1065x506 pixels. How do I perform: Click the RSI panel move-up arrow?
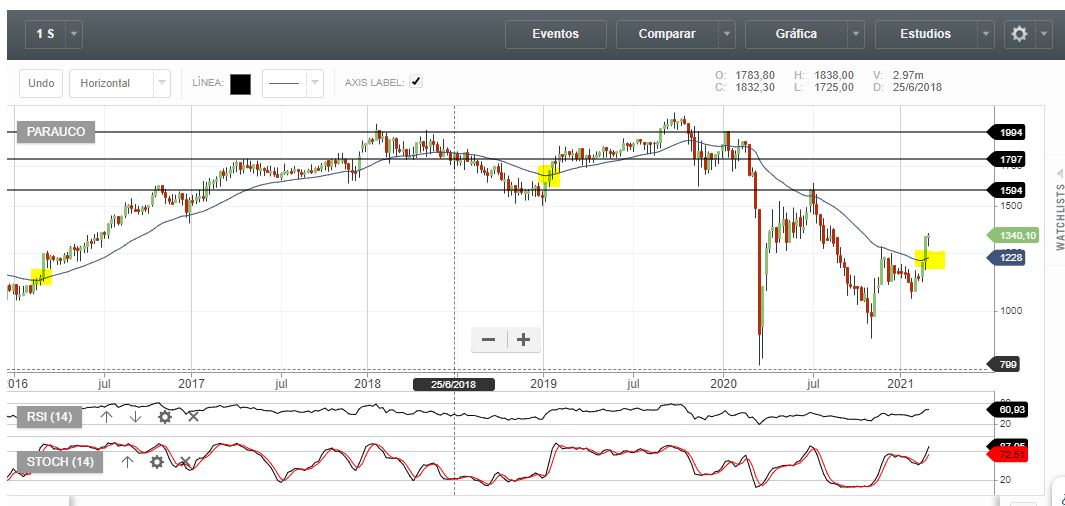[x=107, y=416]
